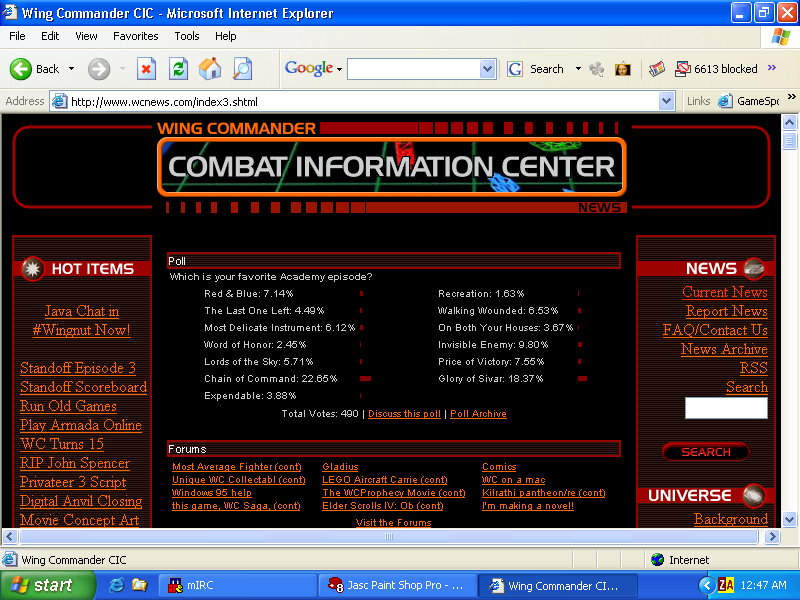This screenshot has width=800, height=600.
Task: Click the site search text field
Action: [x=726, y=408]
